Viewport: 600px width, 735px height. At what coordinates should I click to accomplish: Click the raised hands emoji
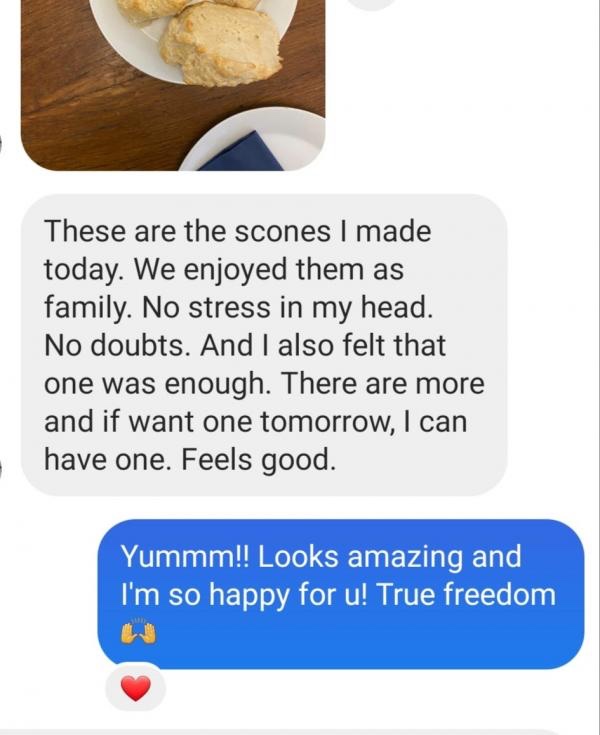(138, 632)
